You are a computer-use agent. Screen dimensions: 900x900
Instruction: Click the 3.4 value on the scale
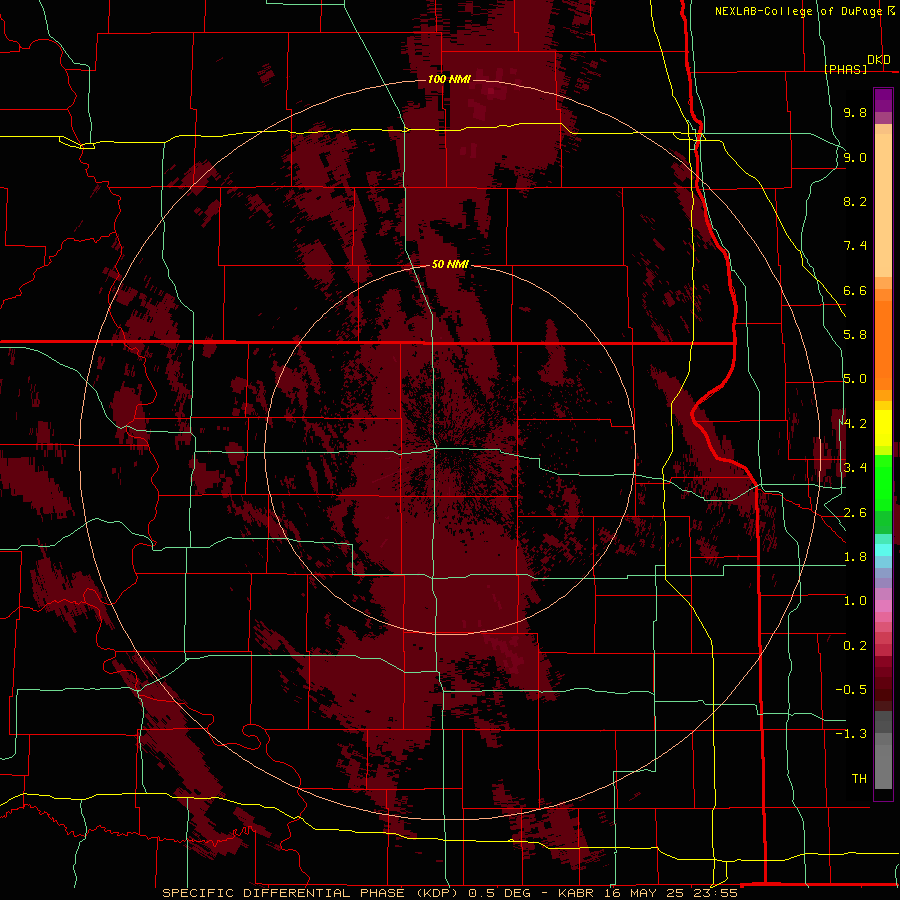click(x=855, y=468)
